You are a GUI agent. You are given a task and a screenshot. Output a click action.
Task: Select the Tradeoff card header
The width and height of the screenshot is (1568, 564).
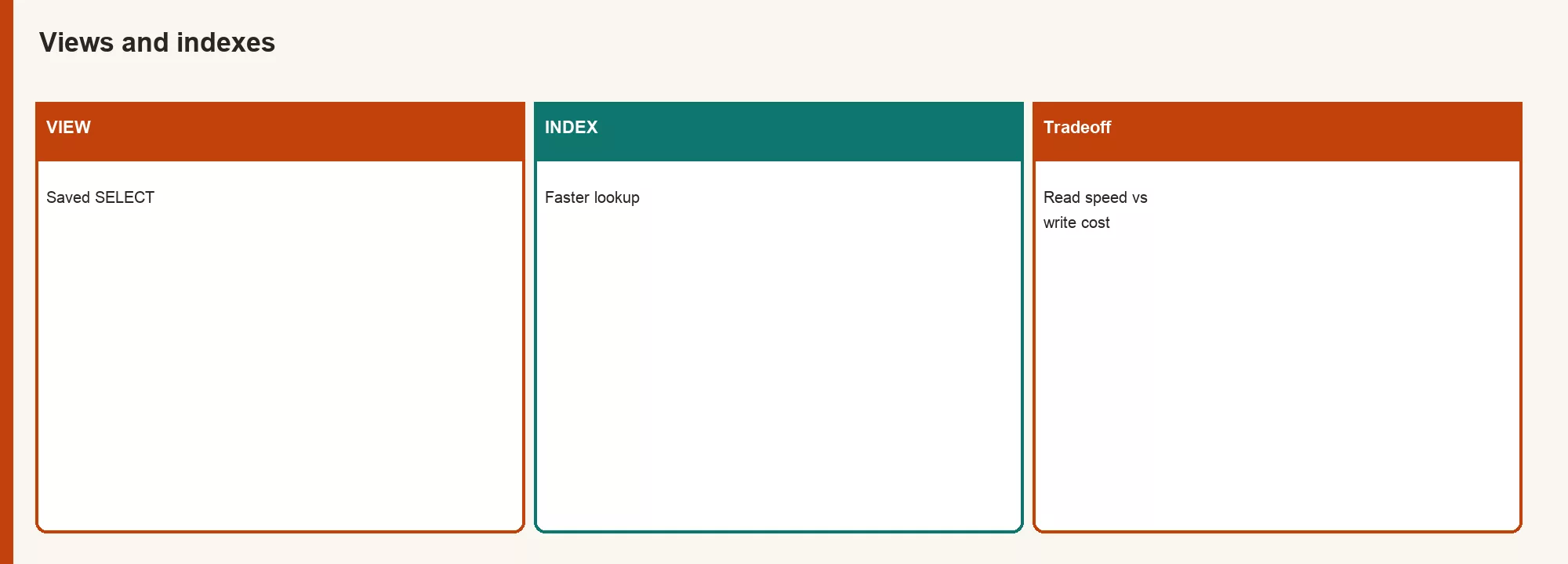tap(1277, 132)
